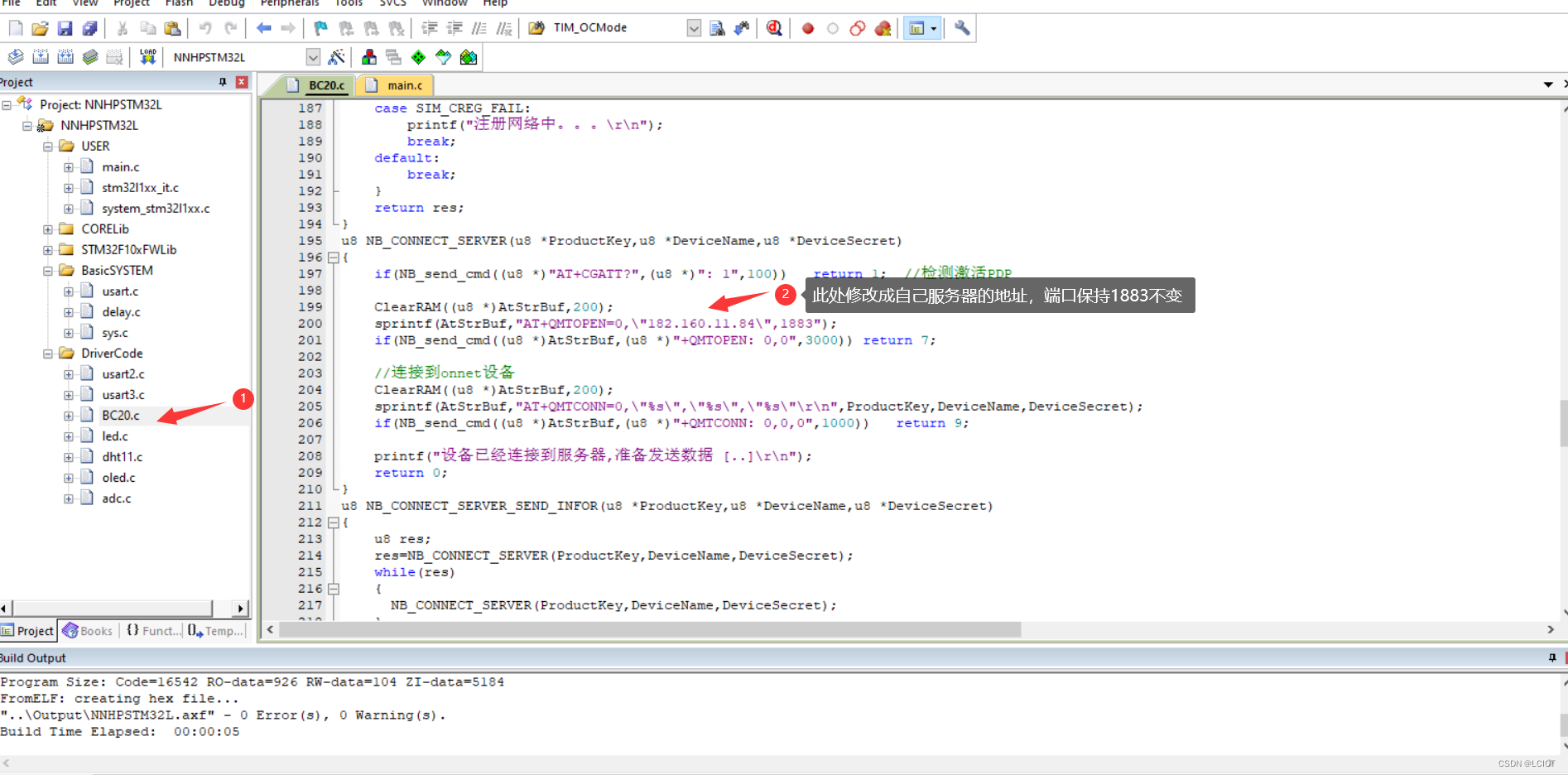The width and height of the screenshot is (1568, 775).
Task: Click the editor horizontal scrollbar thumb
Action: point(651,630)
